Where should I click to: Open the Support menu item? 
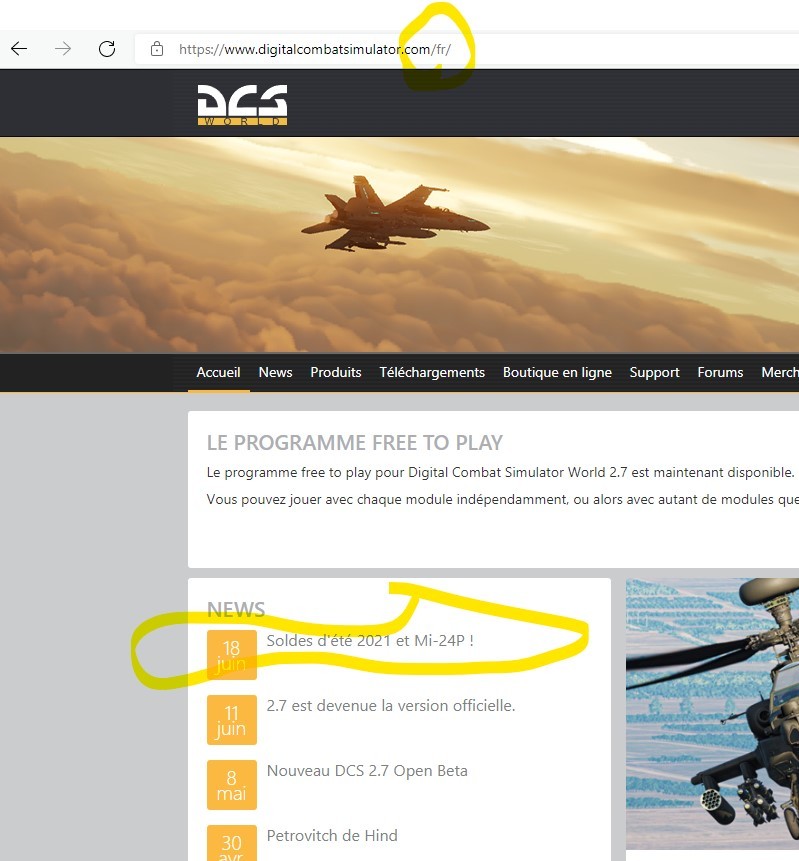tap(655, 372)
